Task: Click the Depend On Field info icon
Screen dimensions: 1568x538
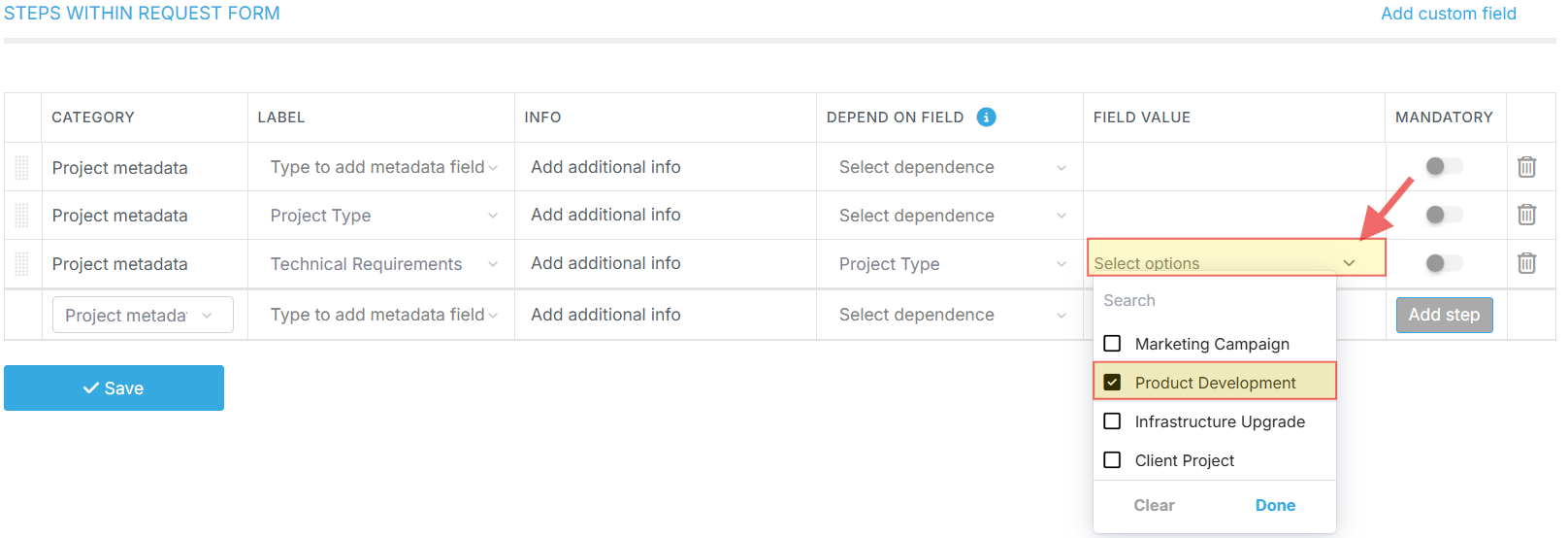Action: [x=986, y=118]
